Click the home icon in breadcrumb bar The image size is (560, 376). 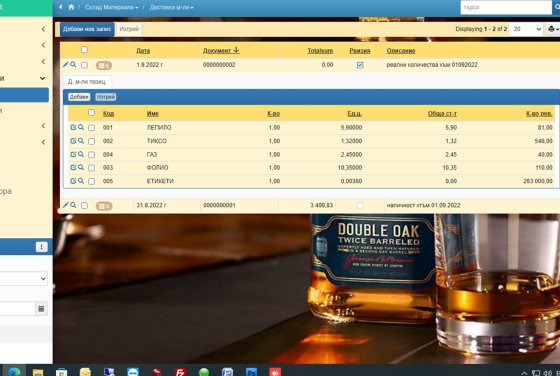pyautogui.click(x=71, y=7)
